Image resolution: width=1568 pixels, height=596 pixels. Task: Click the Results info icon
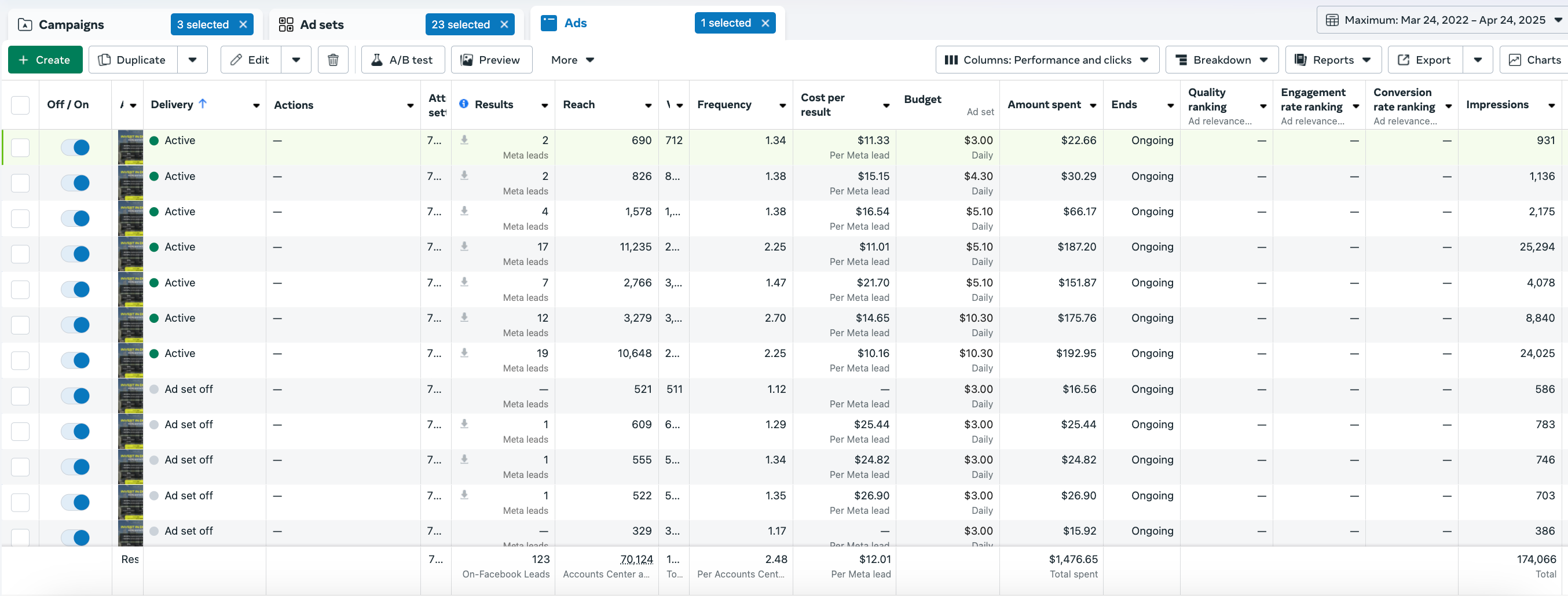click(x=464, y=104)
